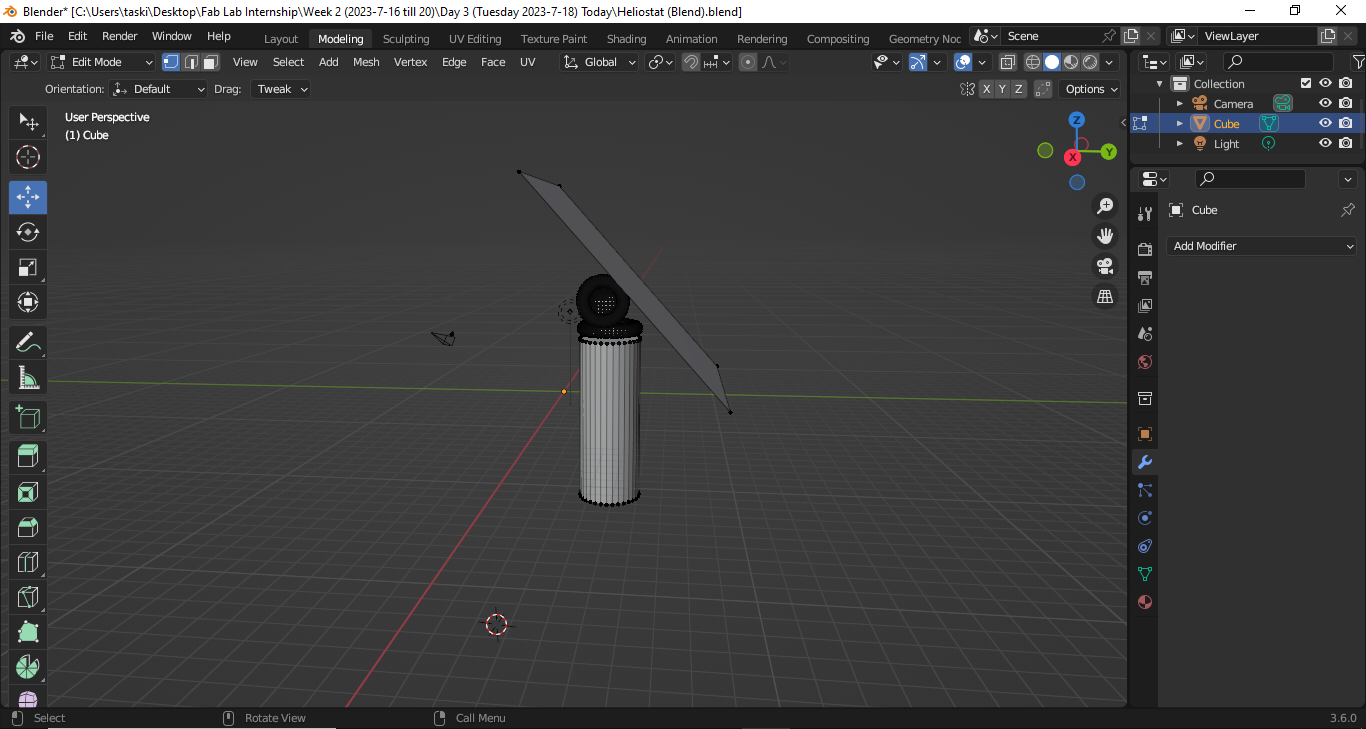Switch to rendered viewport shading
1366x729 pixels.
pos(1090,62)
